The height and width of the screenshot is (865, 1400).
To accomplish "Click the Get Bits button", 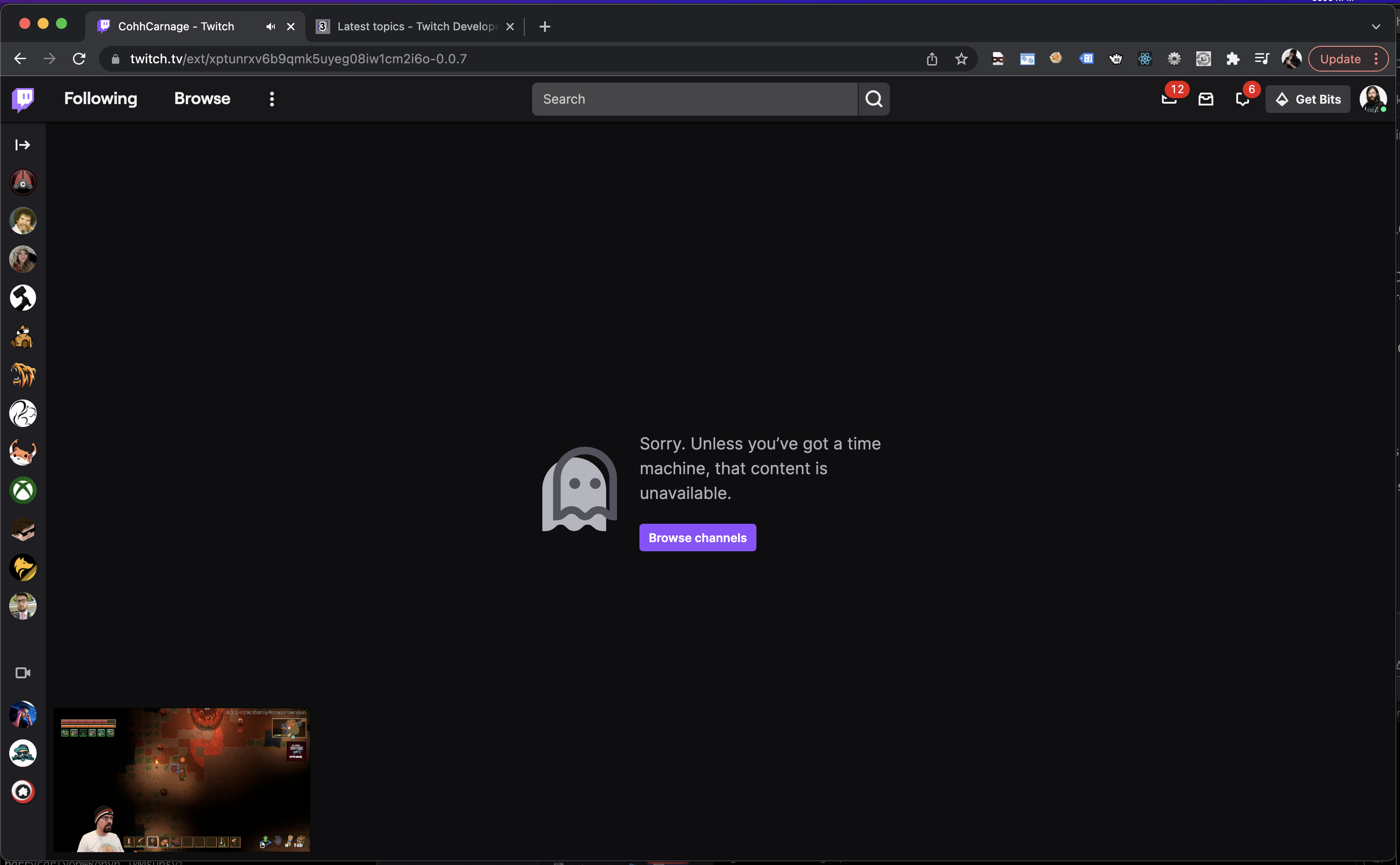I will coord(1308,99).
